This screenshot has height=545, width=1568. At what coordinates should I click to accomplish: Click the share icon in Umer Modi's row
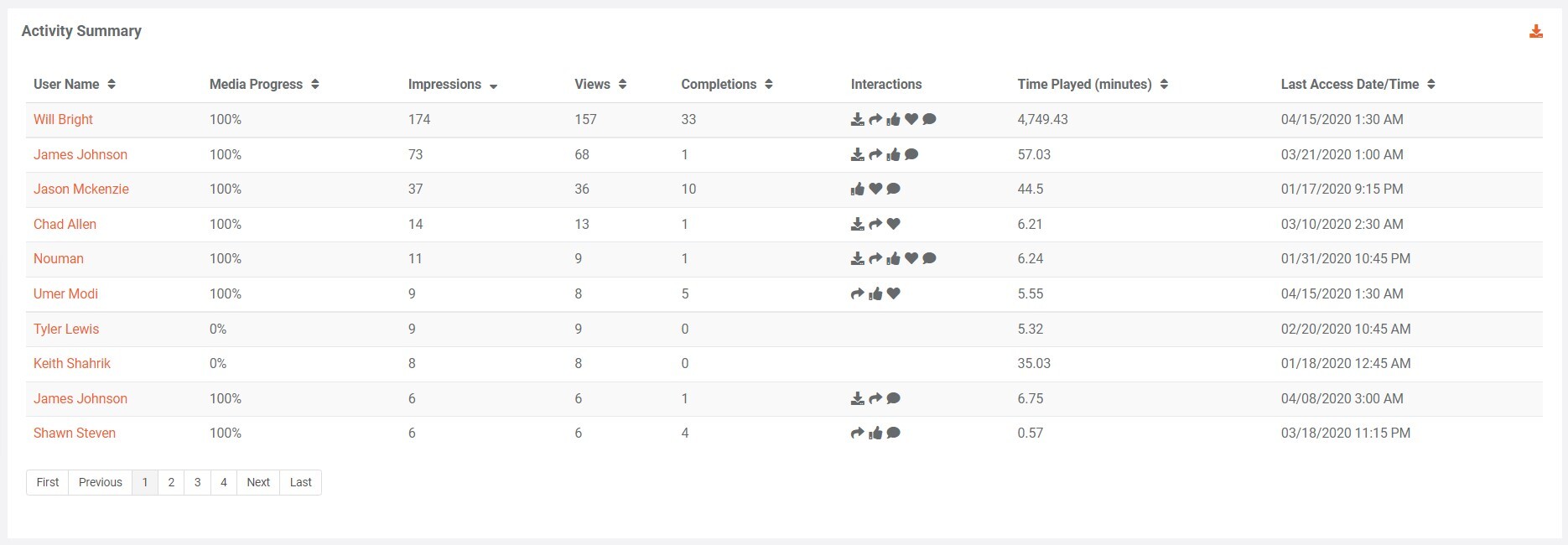[x=857, y=294]
